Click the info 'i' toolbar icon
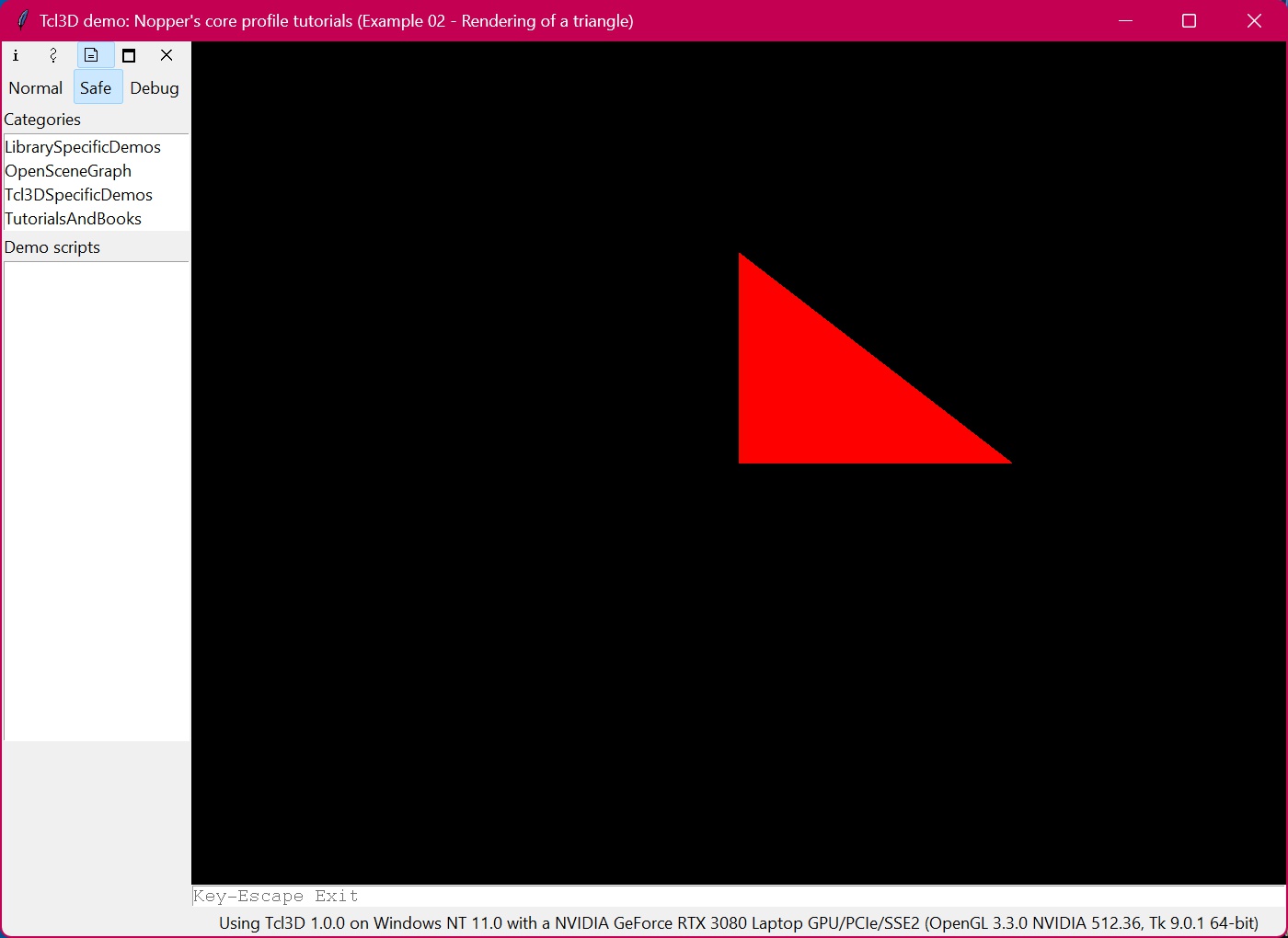Image resolution: width=1288 pixels, height=938 pixels. pos(16,55)
